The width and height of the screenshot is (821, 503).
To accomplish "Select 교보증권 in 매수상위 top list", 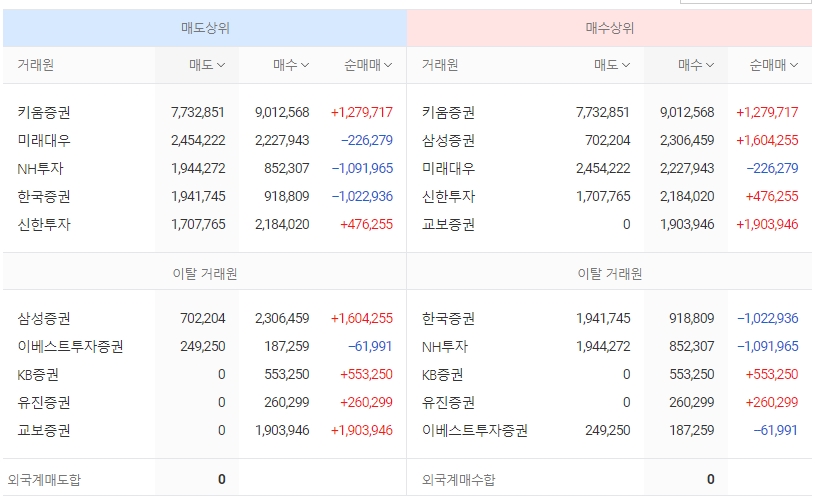I will 449,225.
